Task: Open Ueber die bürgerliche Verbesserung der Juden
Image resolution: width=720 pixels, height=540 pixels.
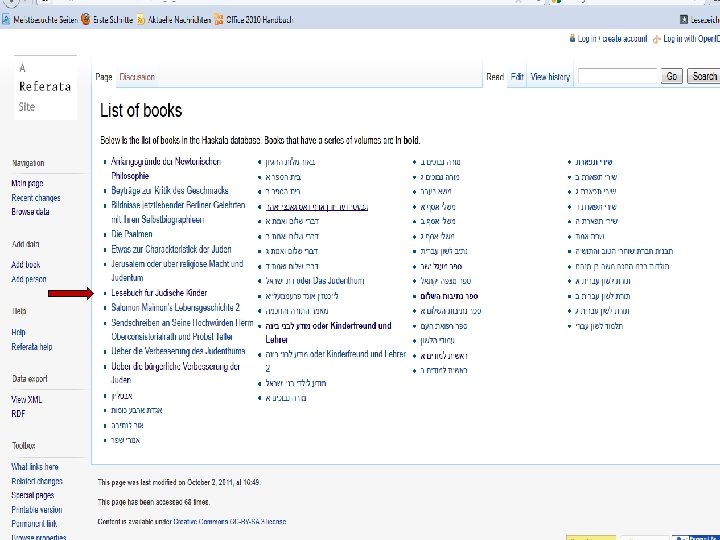Action: [175, 373]
